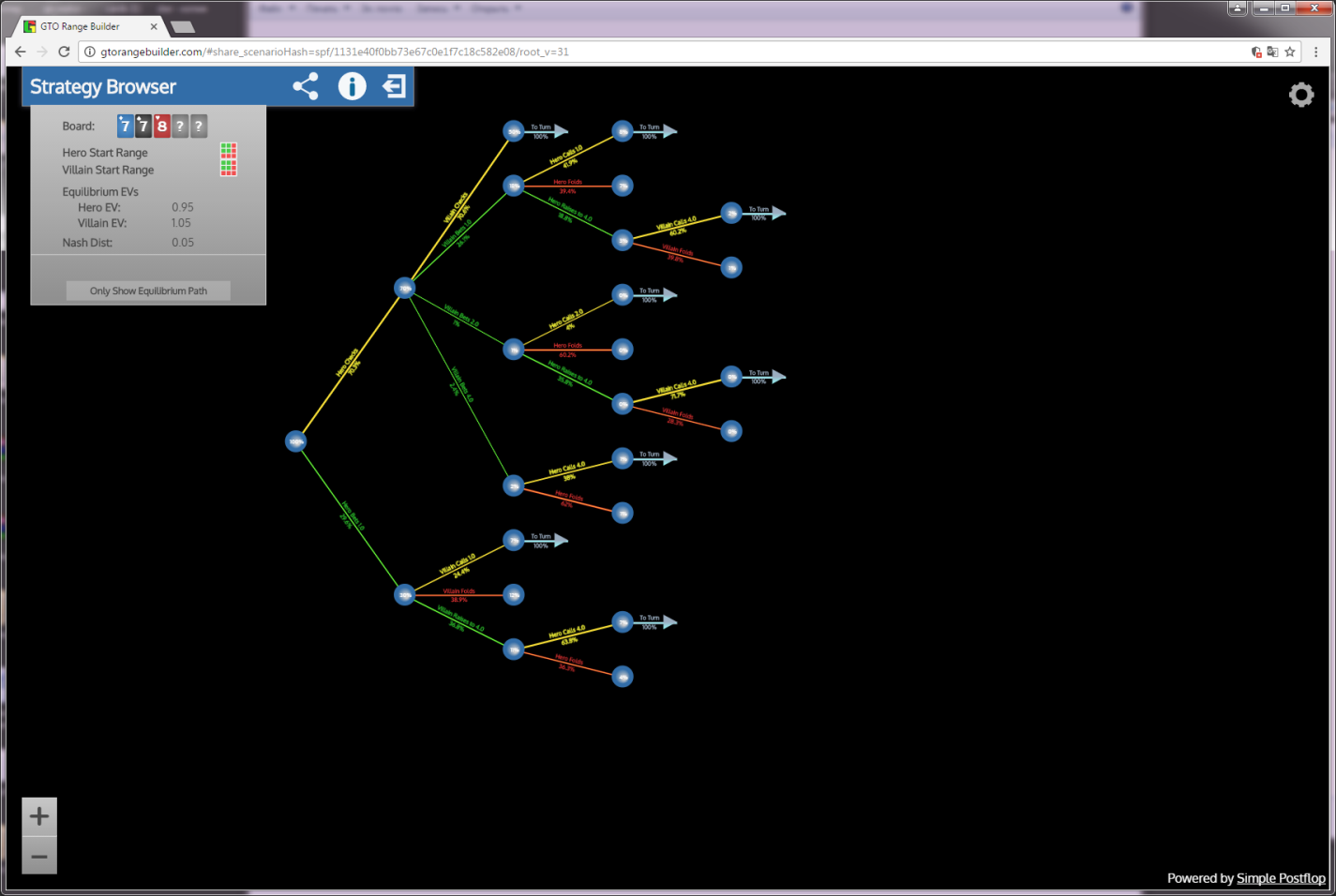Open the info icon in the header
The height and width of the screenshot is (896, 1336).
point(352,87)
